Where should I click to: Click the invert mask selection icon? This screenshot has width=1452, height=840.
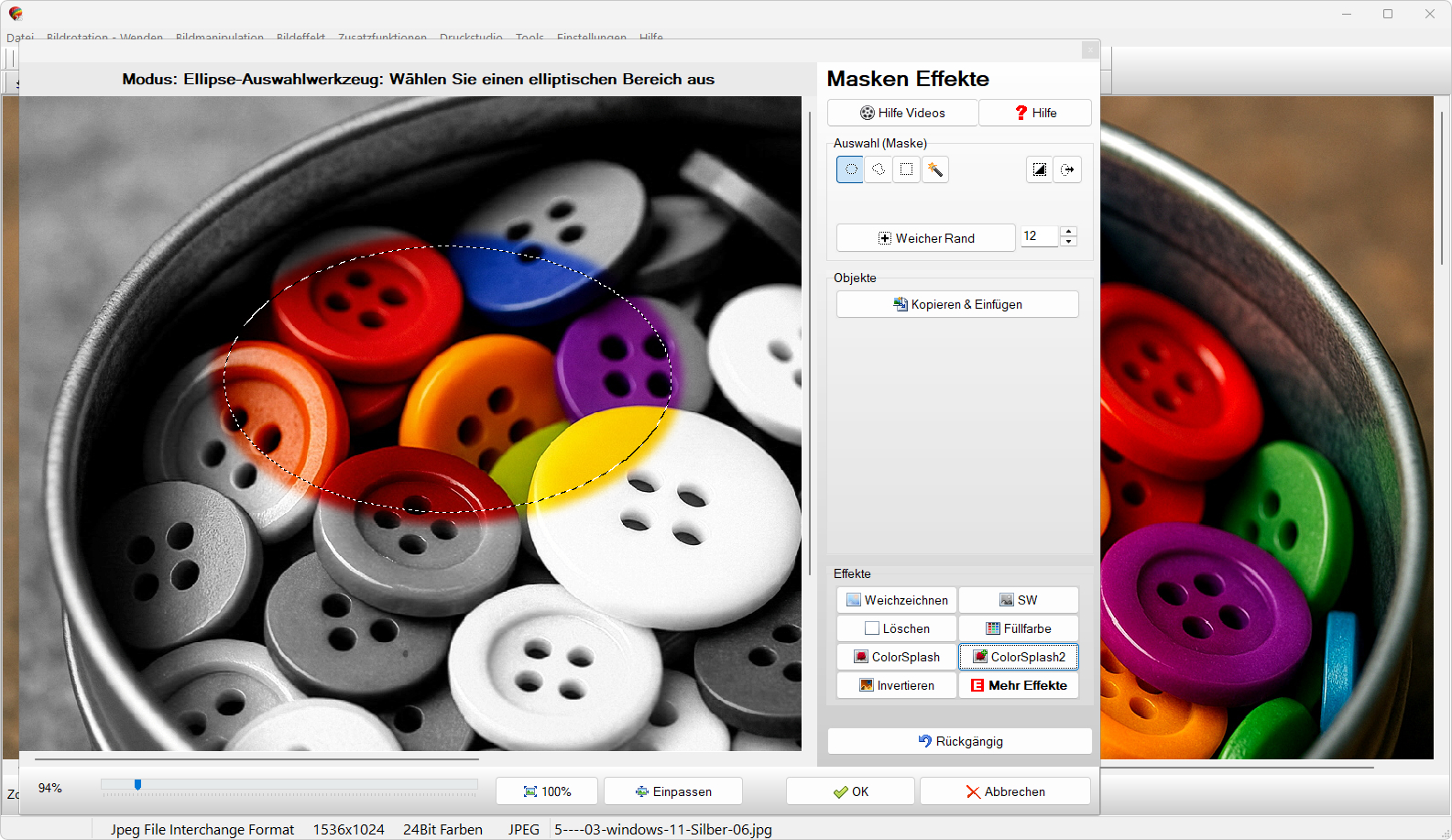point(1039,169)
